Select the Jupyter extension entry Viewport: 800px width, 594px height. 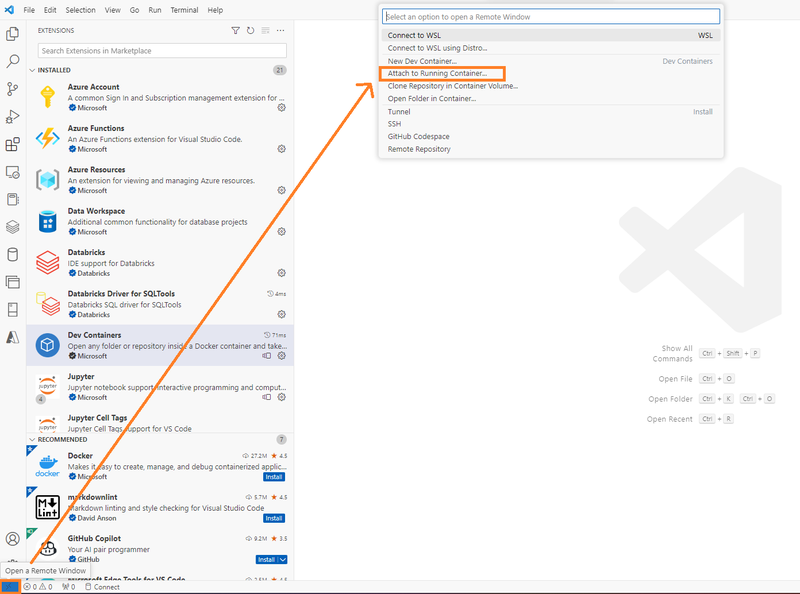[160, 386]
